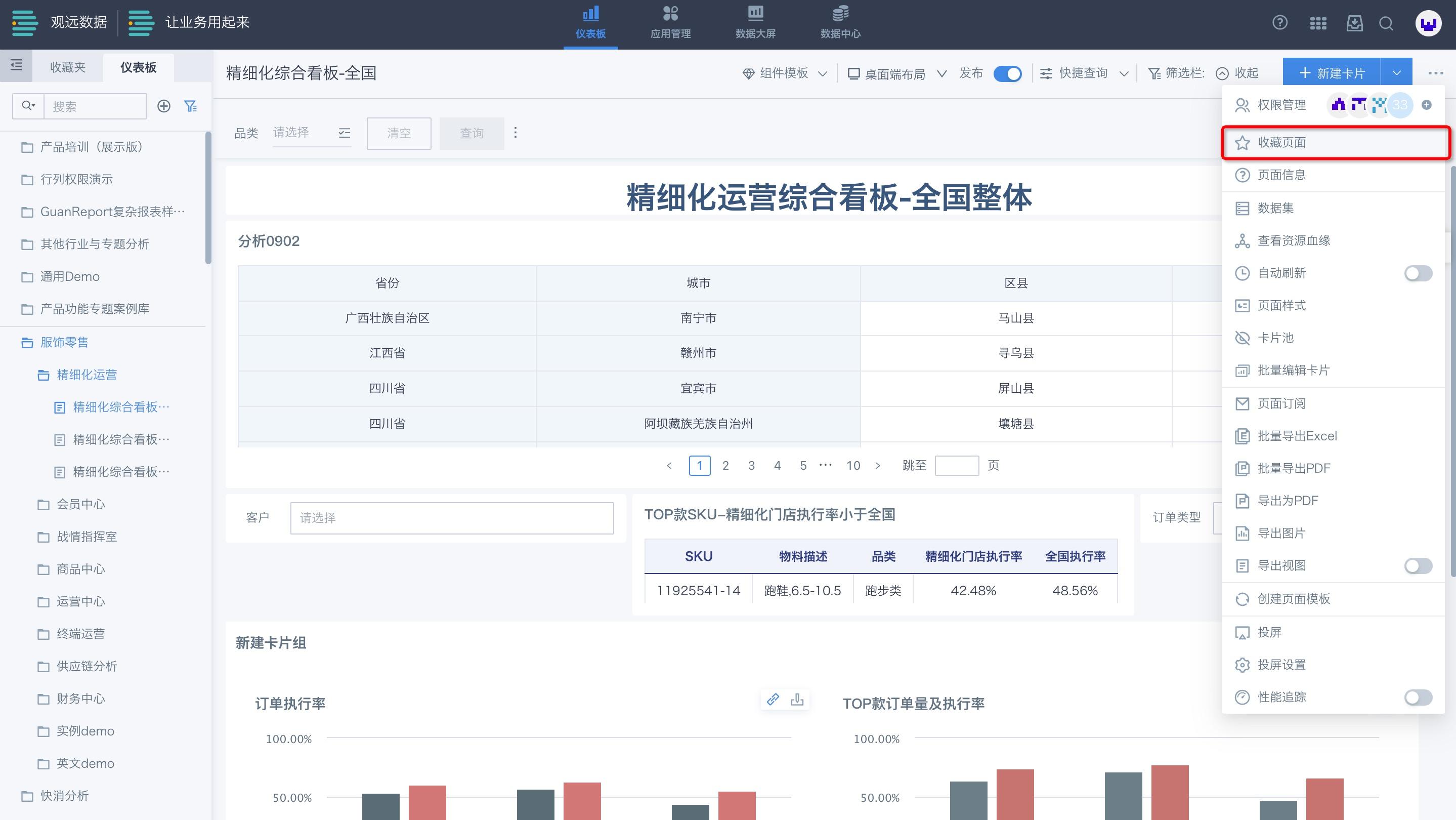Add a permission user via plus icon

pyautogui.click(x=1426, y=105)
